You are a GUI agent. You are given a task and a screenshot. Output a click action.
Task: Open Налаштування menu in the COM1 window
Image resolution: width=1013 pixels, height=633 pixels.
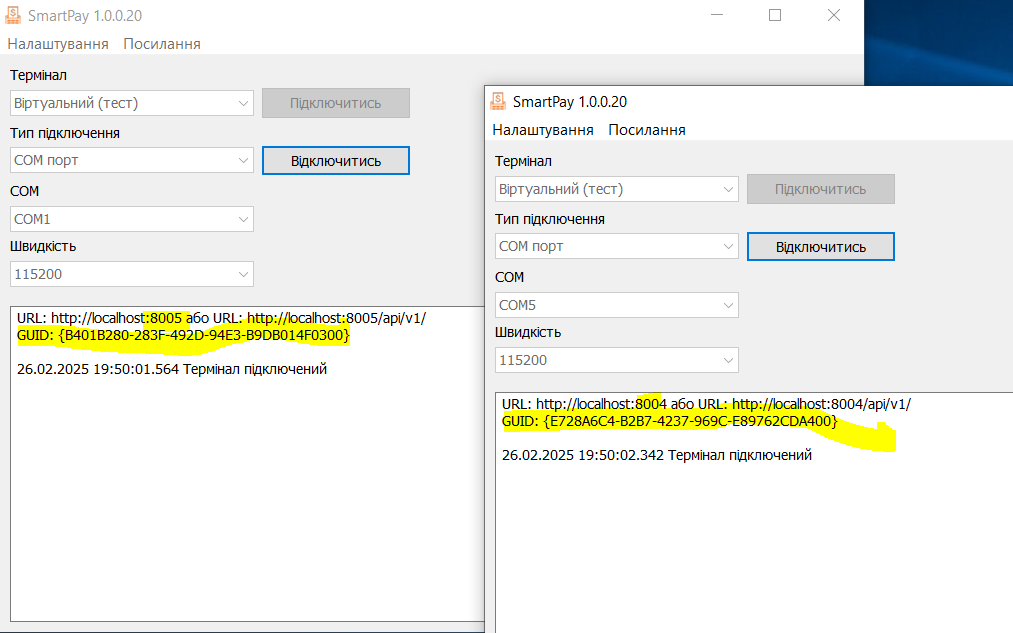pyautogui.click(x=58, y=44)
